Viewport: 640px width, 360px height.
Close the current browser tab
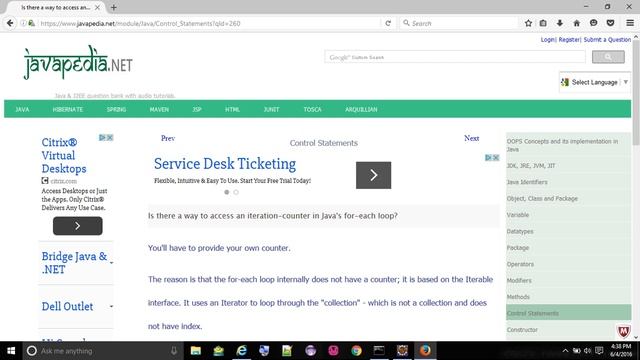pyautogui.click(x=97, y=7)
